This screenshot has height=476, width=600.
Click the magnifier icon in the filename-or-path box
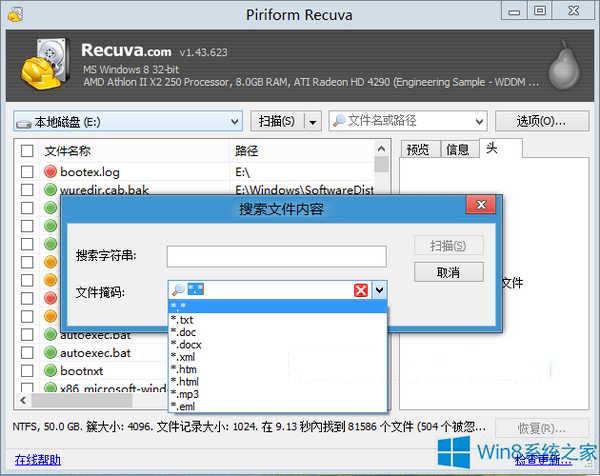(x=339, y=121)
